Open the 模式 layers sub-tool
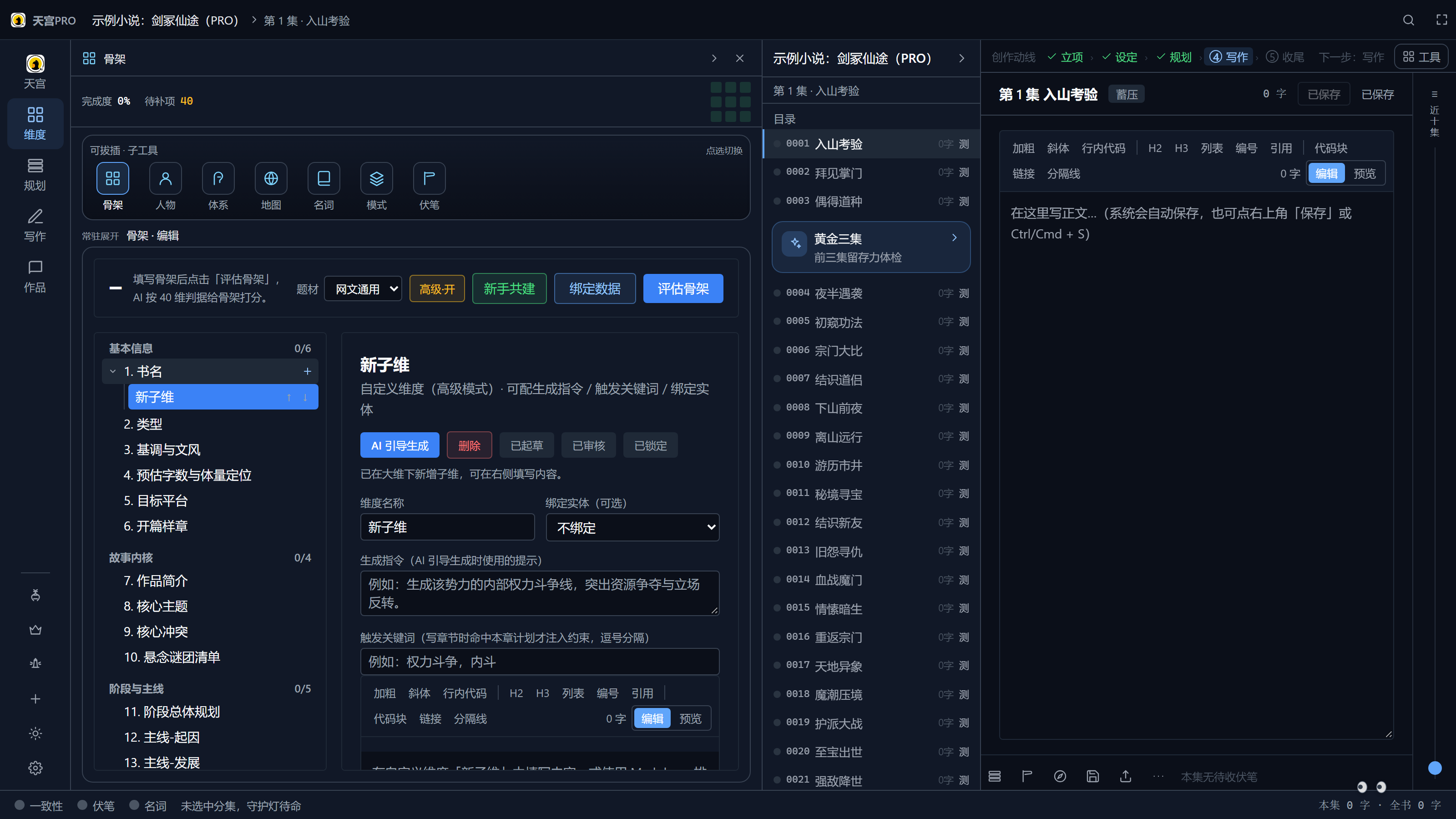This screenshot has height=819, width=1456. (376, 179)
